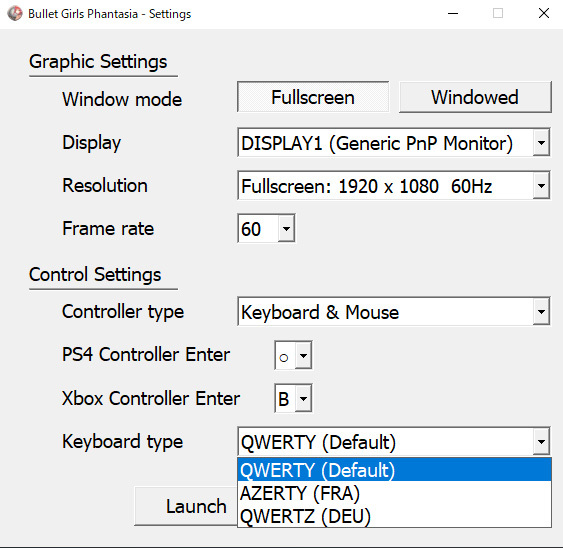
Task: Open the Display dropdown arrow
Action: pos(541,143)
